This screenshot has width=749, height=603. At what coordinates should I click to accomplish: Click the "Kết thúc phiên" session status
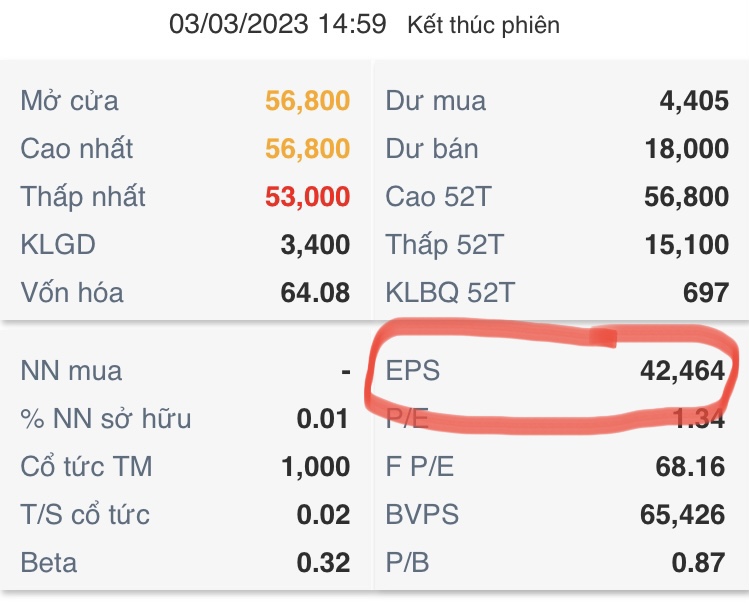pos(483,25)
